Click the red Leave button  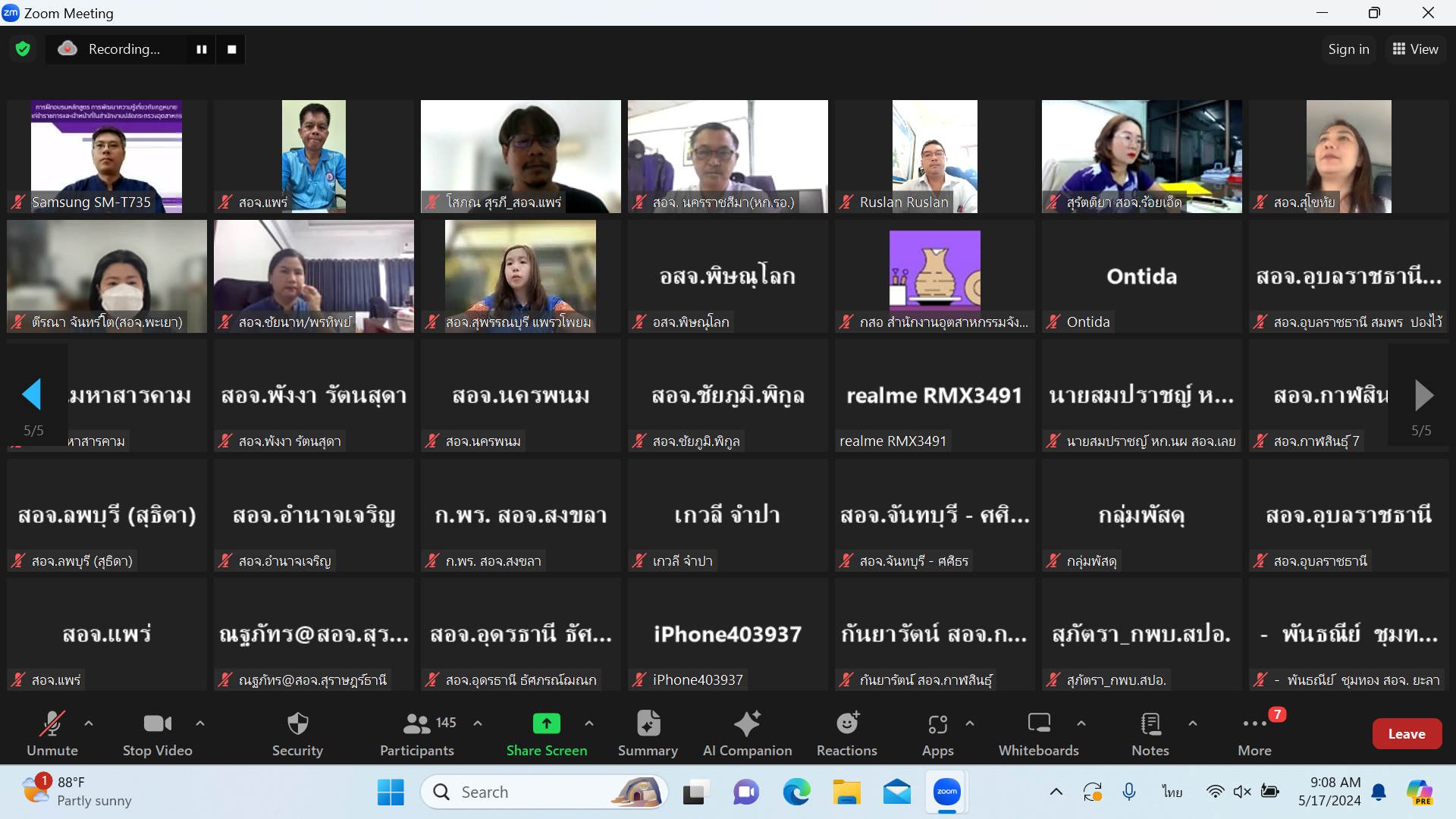[x=1406, y=733]
